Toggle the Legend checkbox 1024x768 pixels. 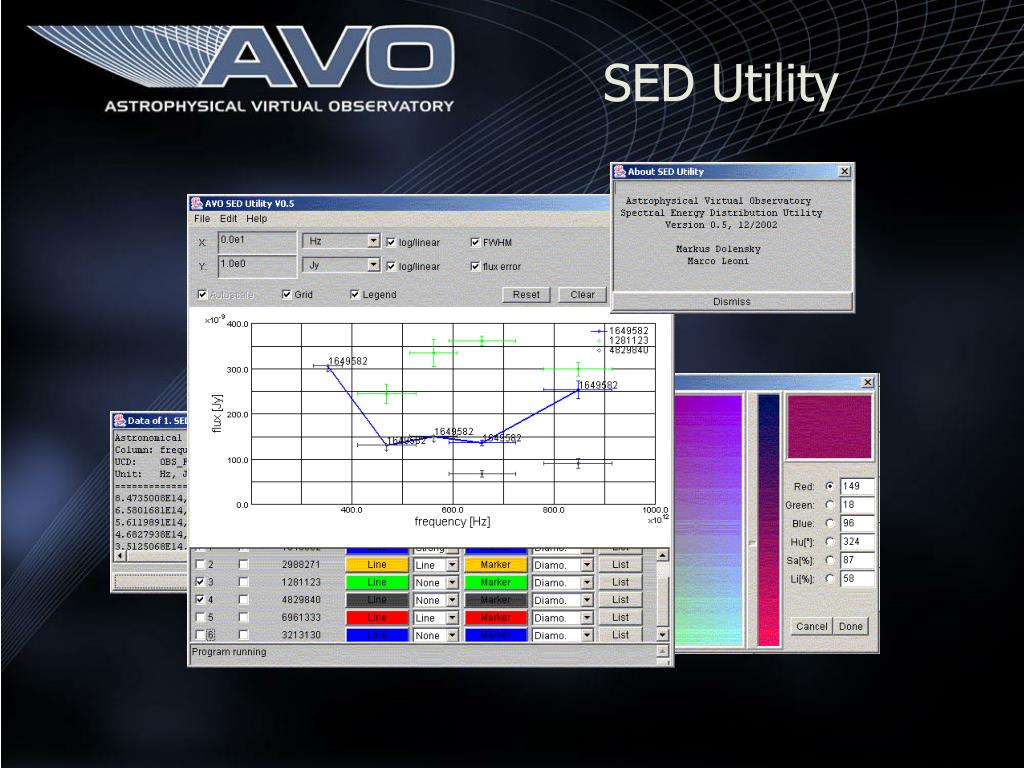tap(355, 295)
